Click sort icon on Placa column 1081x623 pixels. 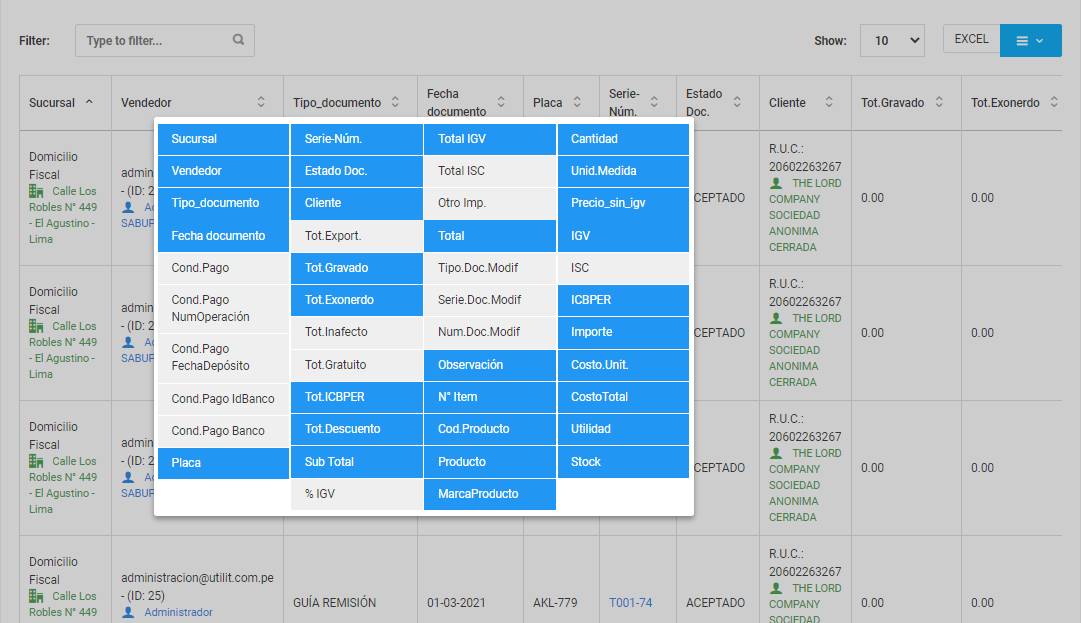tap(577, 102)
